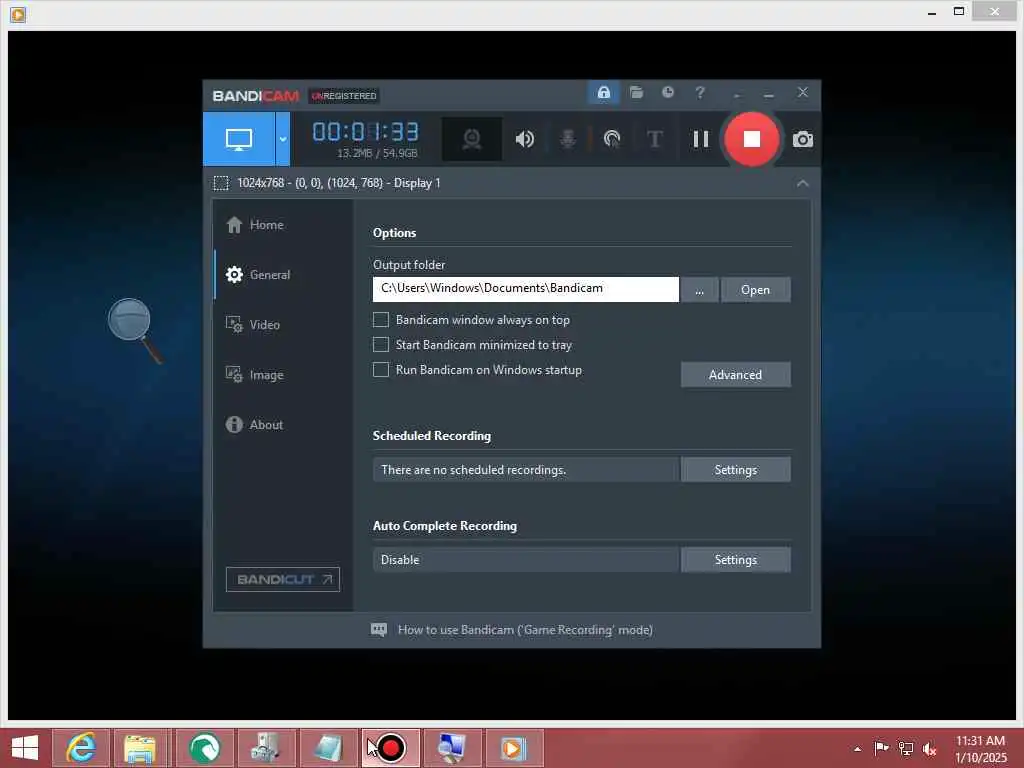
Task: Click the magnifier icon on the desktop
Action: (x=135, y=330)
